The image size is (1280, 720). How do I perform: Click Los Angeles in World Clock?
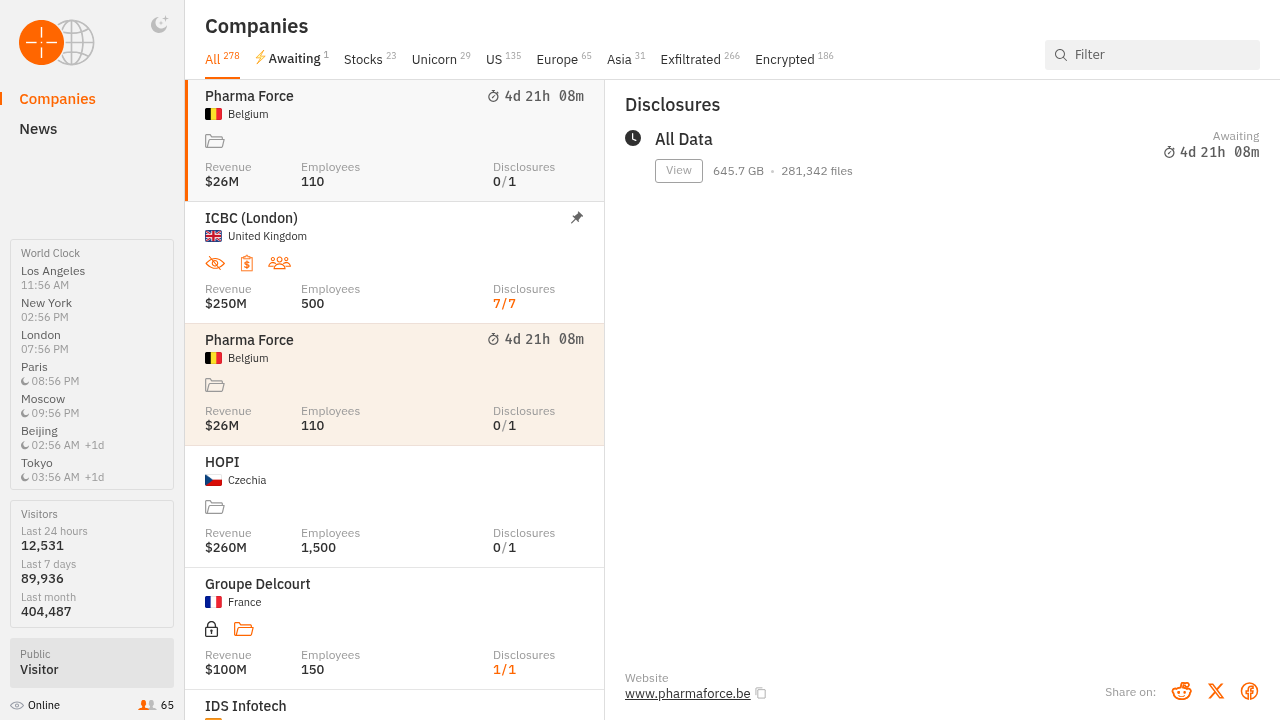tap(53, 271)
